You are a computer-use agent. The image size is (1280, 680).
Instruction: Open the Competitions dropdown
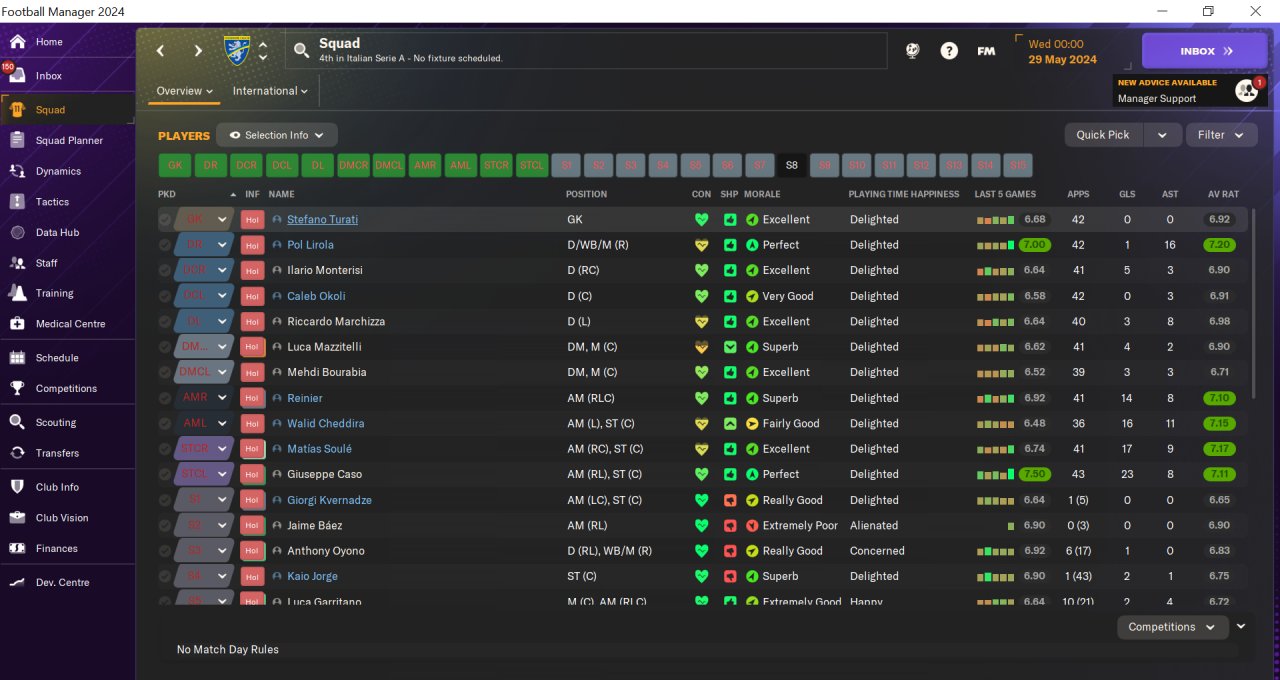coord(1172,627)
